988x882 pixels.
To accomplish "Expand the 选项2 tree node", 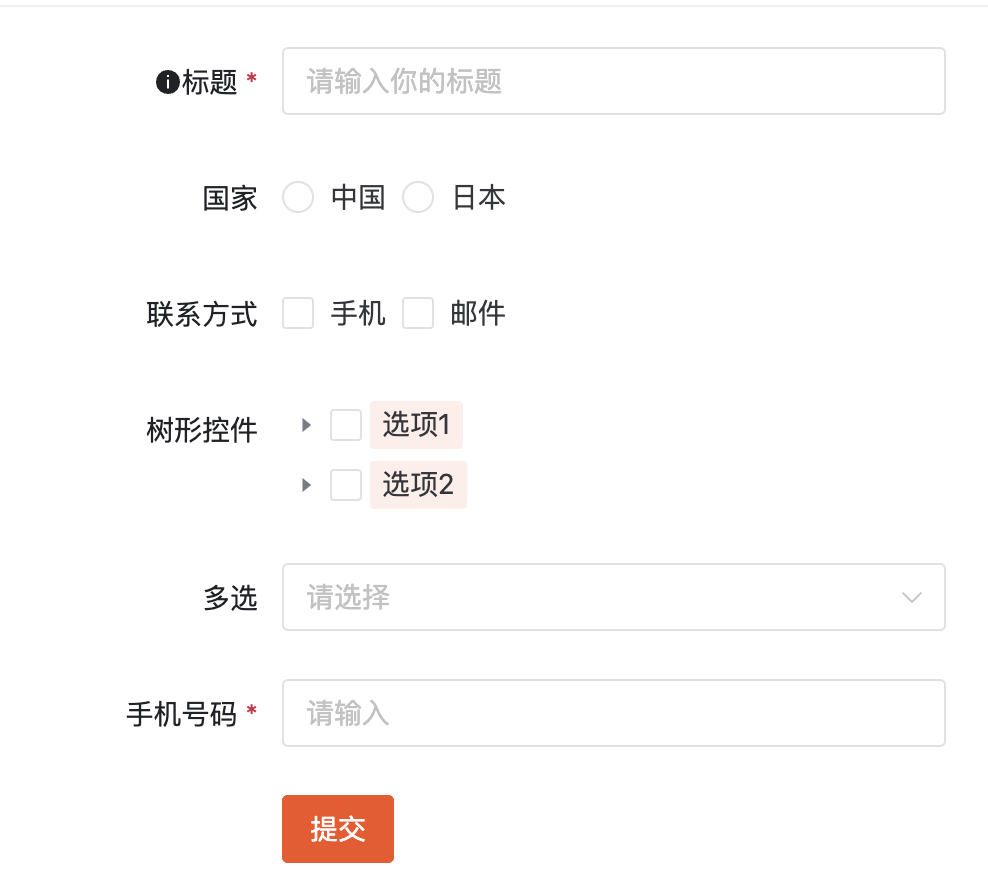I will tap(306, 485).
